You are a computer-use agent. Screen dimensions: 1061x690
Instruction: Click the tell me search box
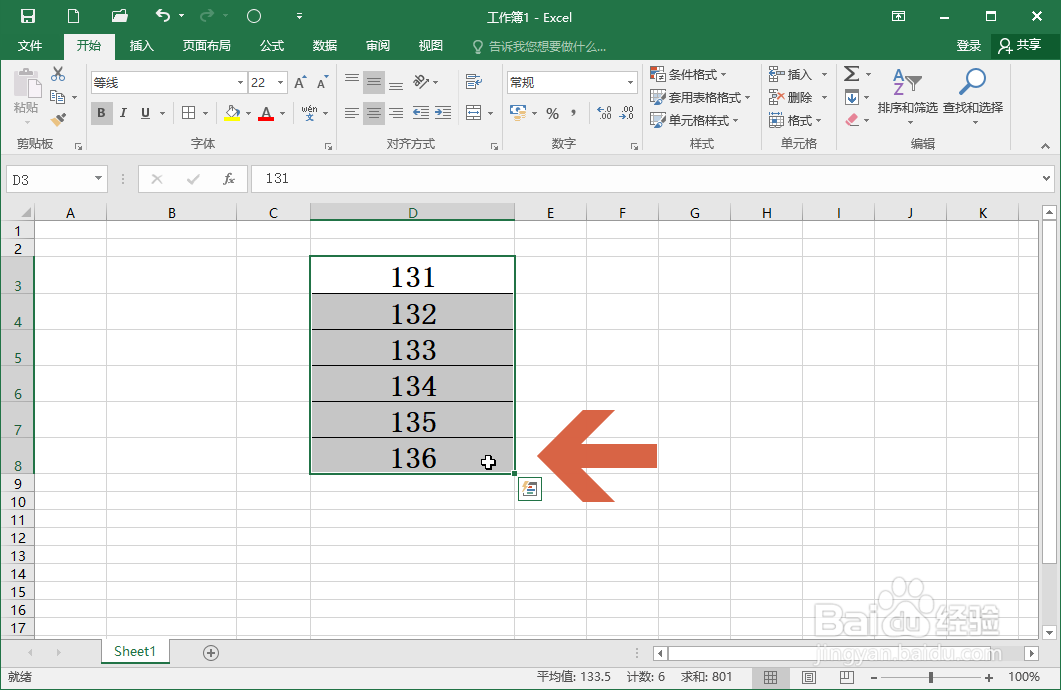tap(539, 46)
